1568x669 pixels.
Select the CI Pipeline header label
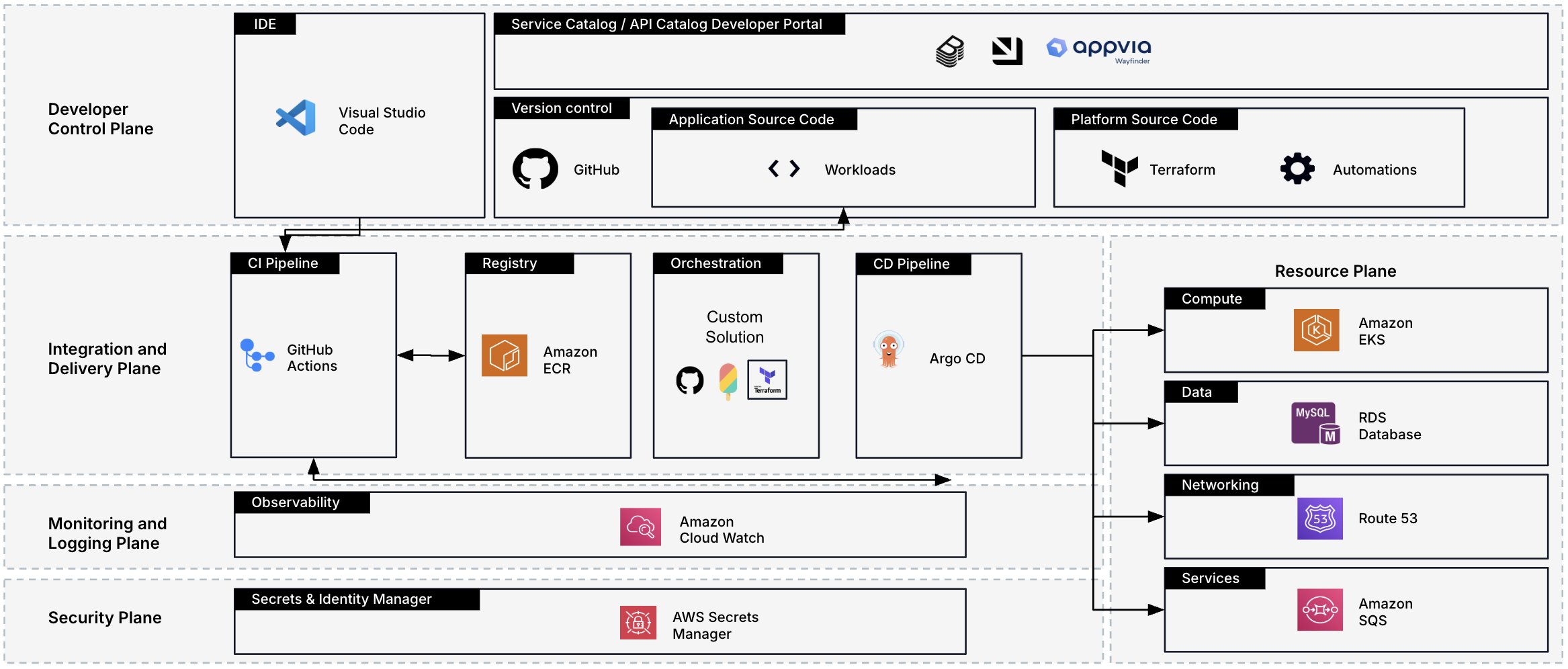coord(284,263)
